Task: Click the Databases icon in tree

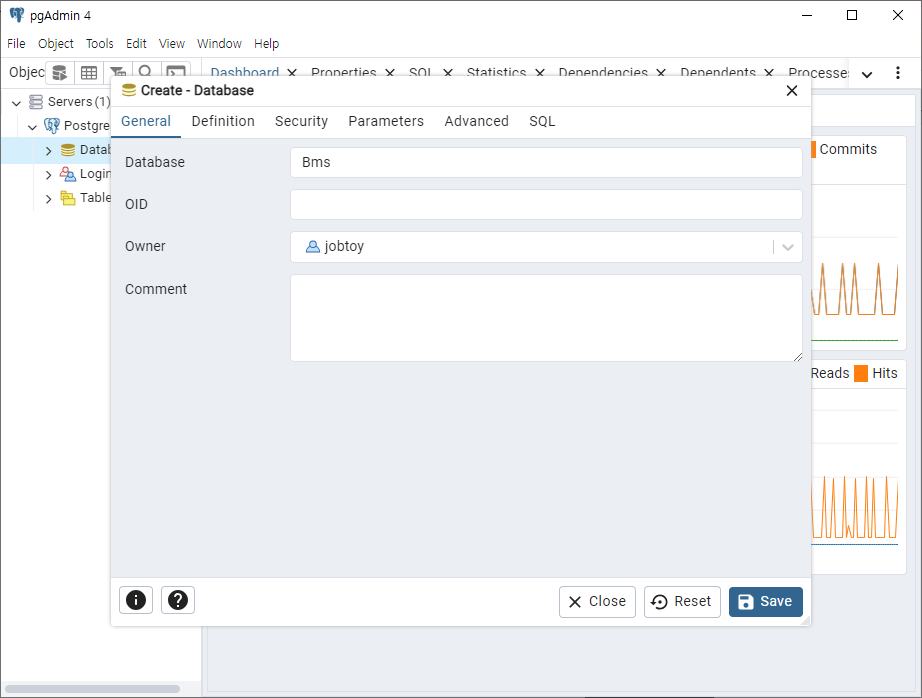Action: click(x=68, y=150)
